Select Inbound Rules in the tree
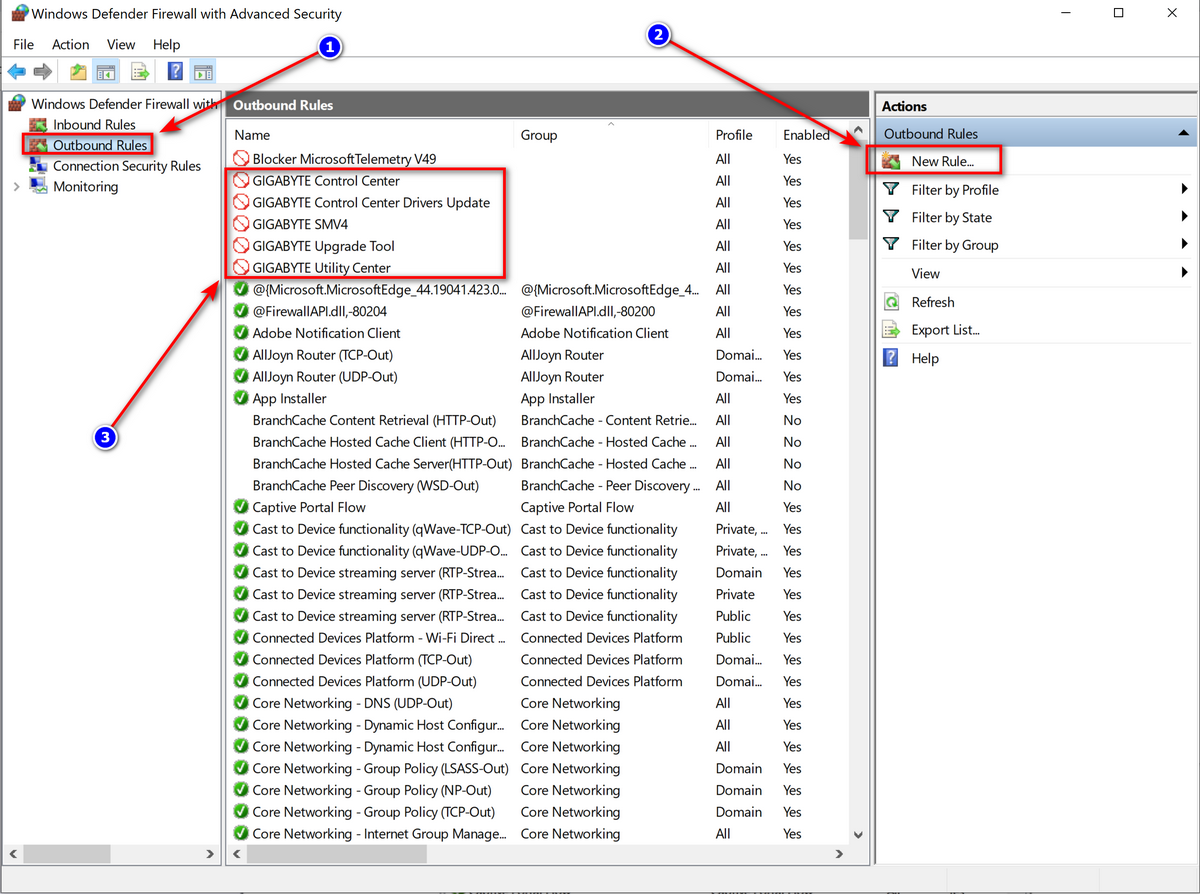 click(x=94, y=125)
